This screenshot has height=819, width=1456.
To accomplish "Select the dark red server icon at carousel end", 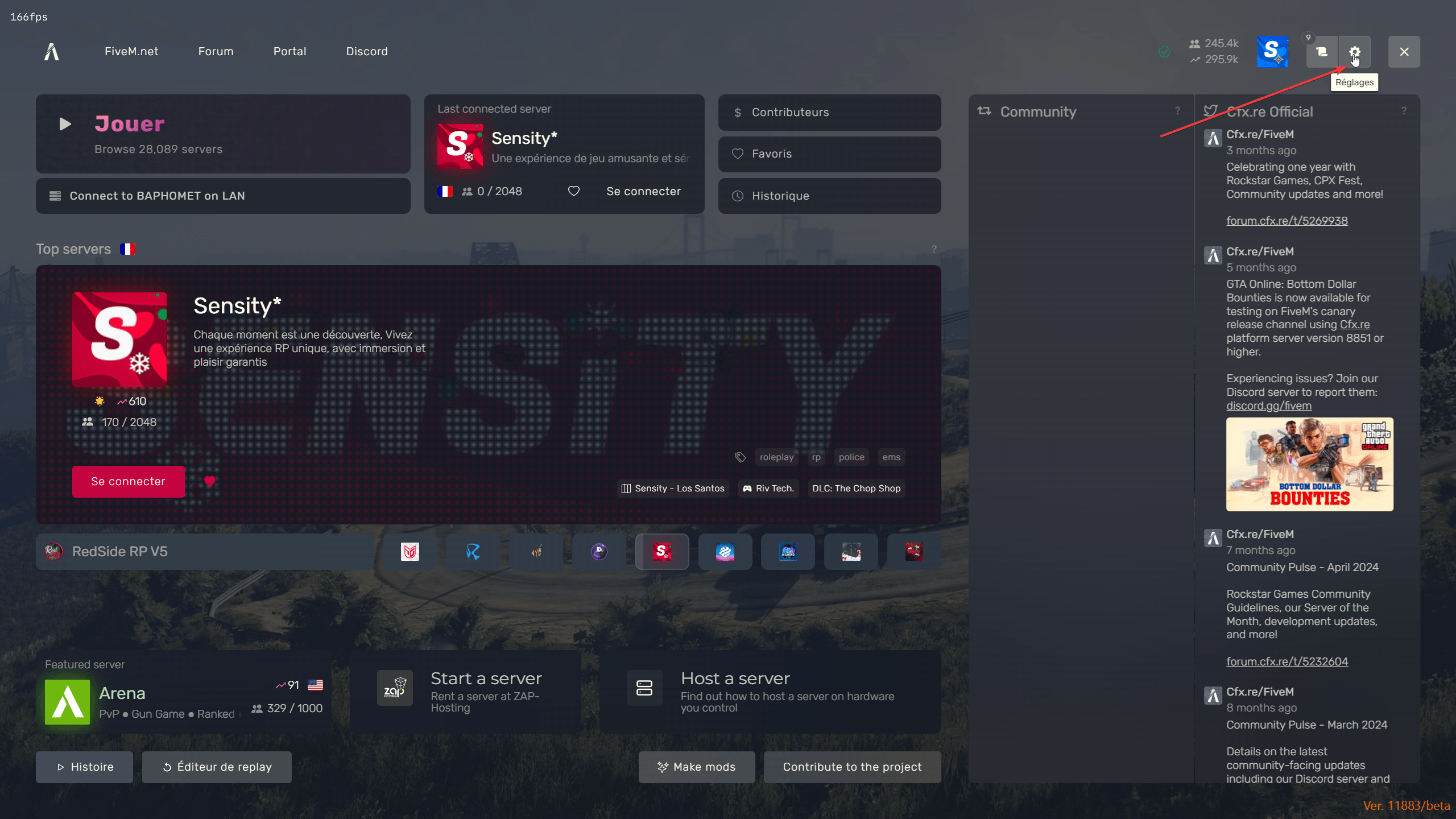I will 914,552.
